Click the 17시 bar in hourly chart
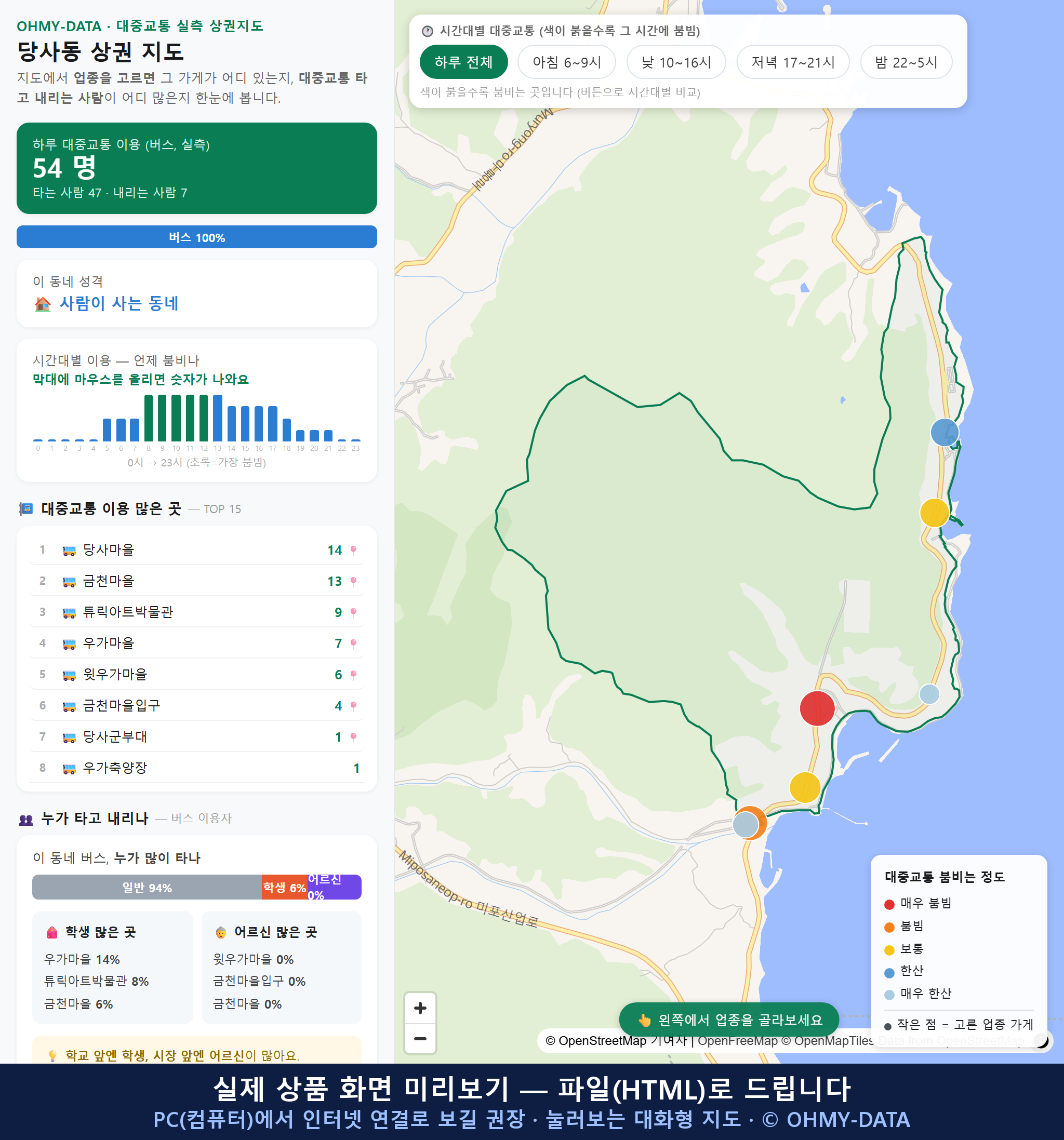The image size is (1064, 1140). [273, 423]
